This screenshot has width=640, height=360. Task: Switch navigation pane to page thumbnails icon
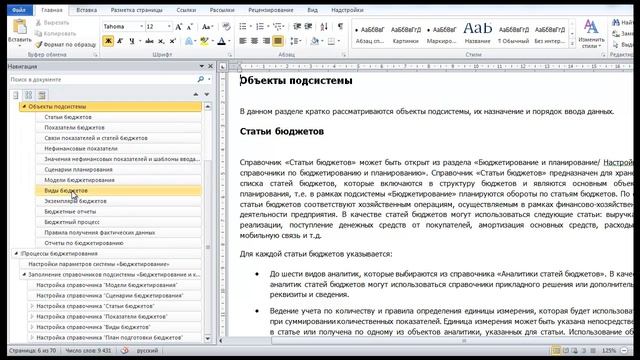pos(29,95)
